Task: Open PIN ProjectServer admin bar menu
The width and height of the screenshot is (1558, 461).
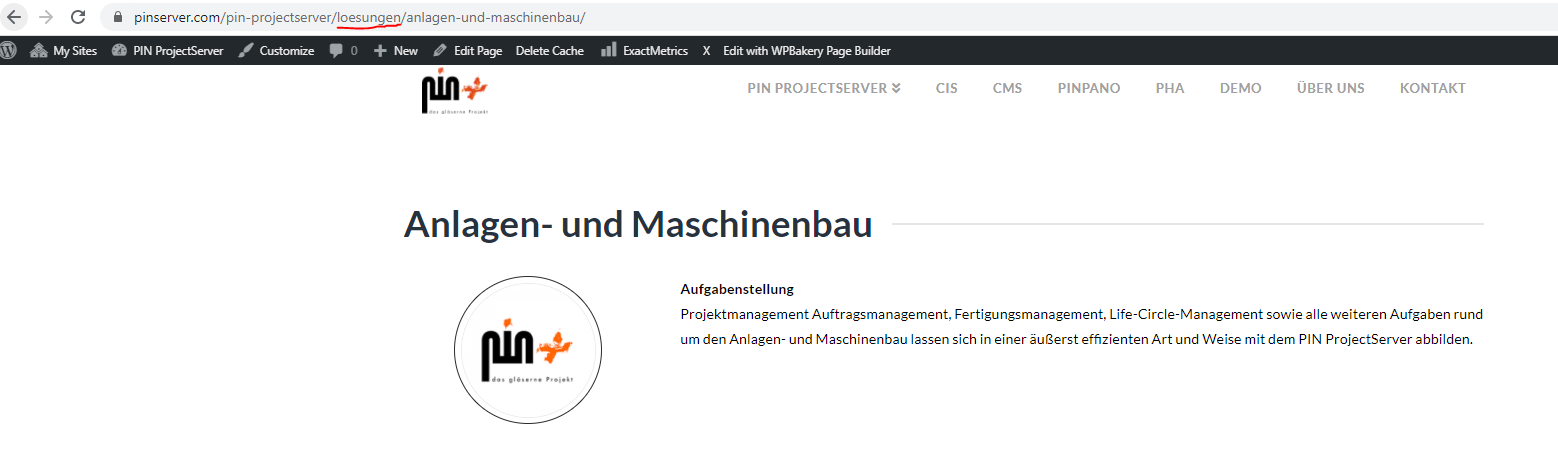Action: (x=168, y=50)
